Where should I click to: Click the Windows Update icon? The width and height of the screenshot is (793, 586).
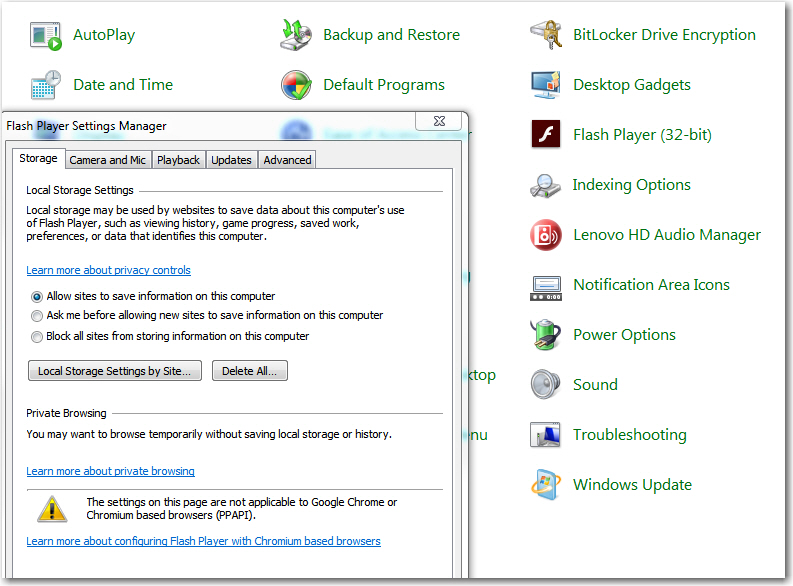click(x=546, y=485)
